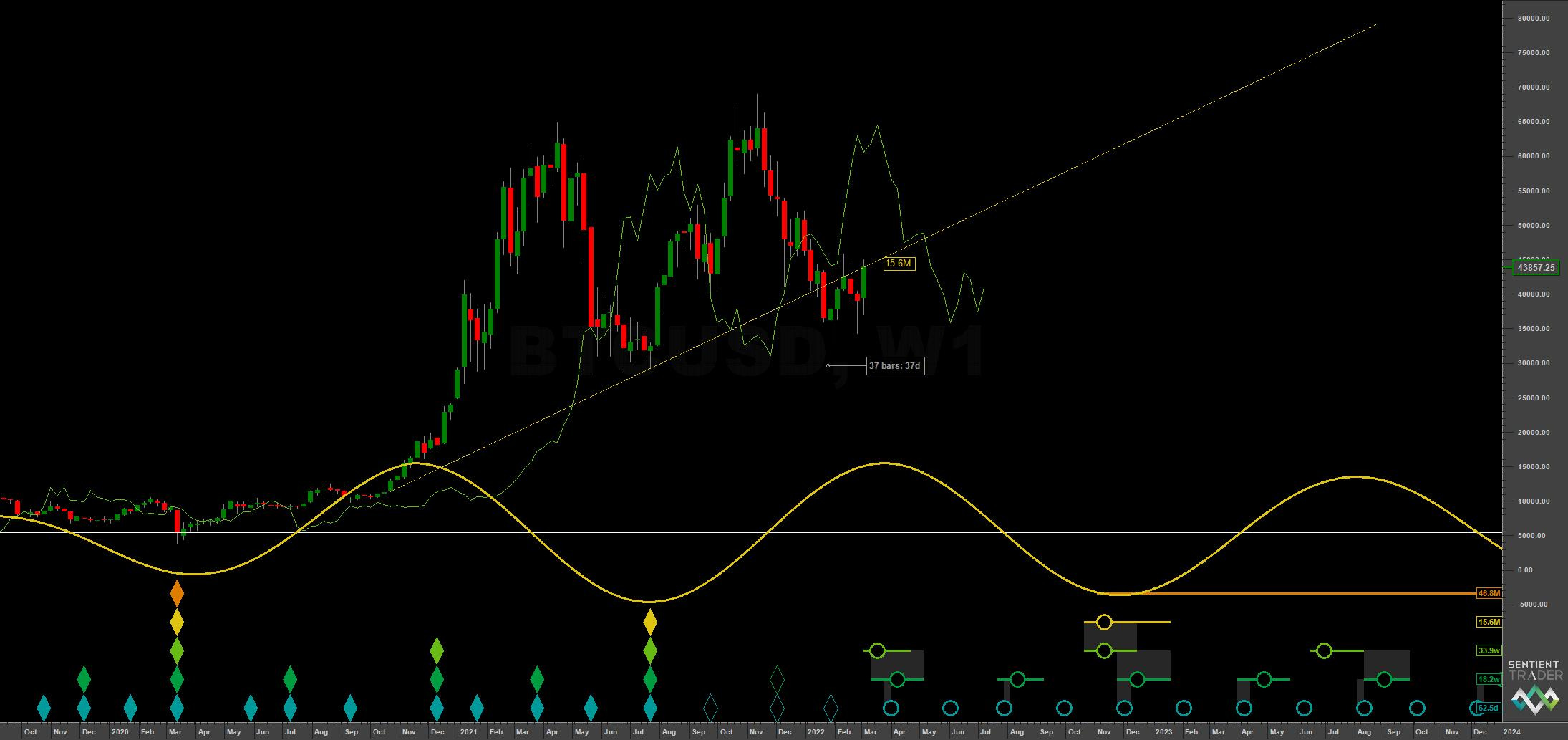
Task: Click the 30000.00 price axis value
Action: tap(1534, 363)
